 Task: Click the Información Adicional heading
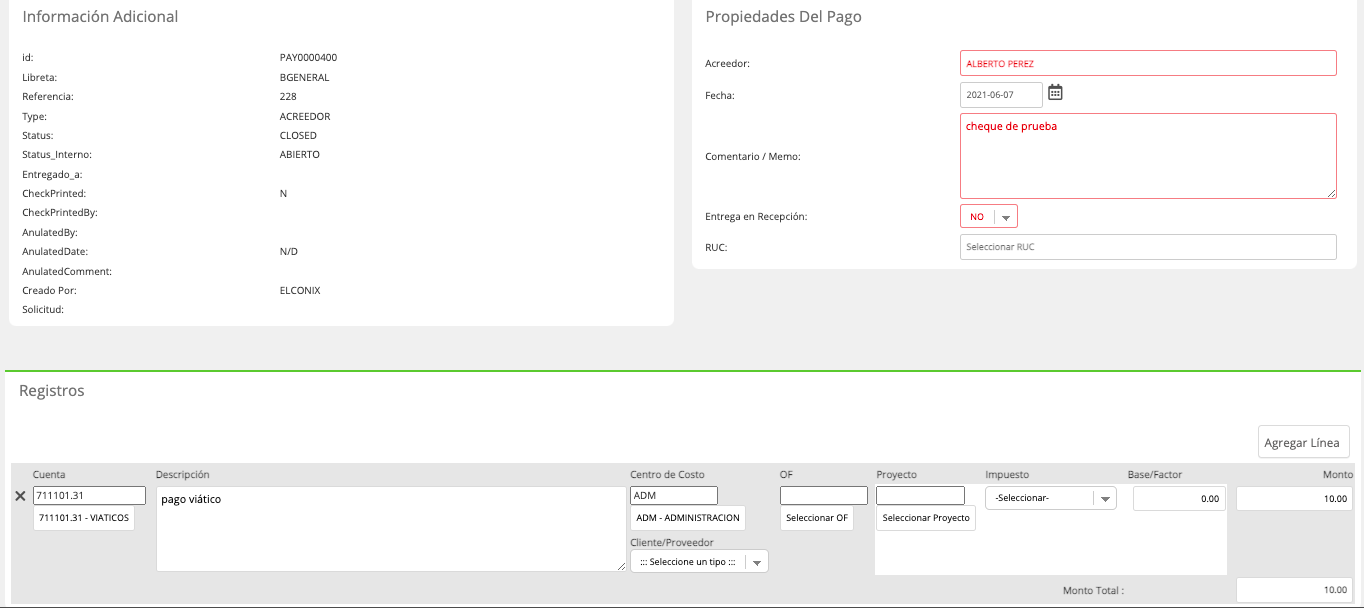click(x=100, y=17)
